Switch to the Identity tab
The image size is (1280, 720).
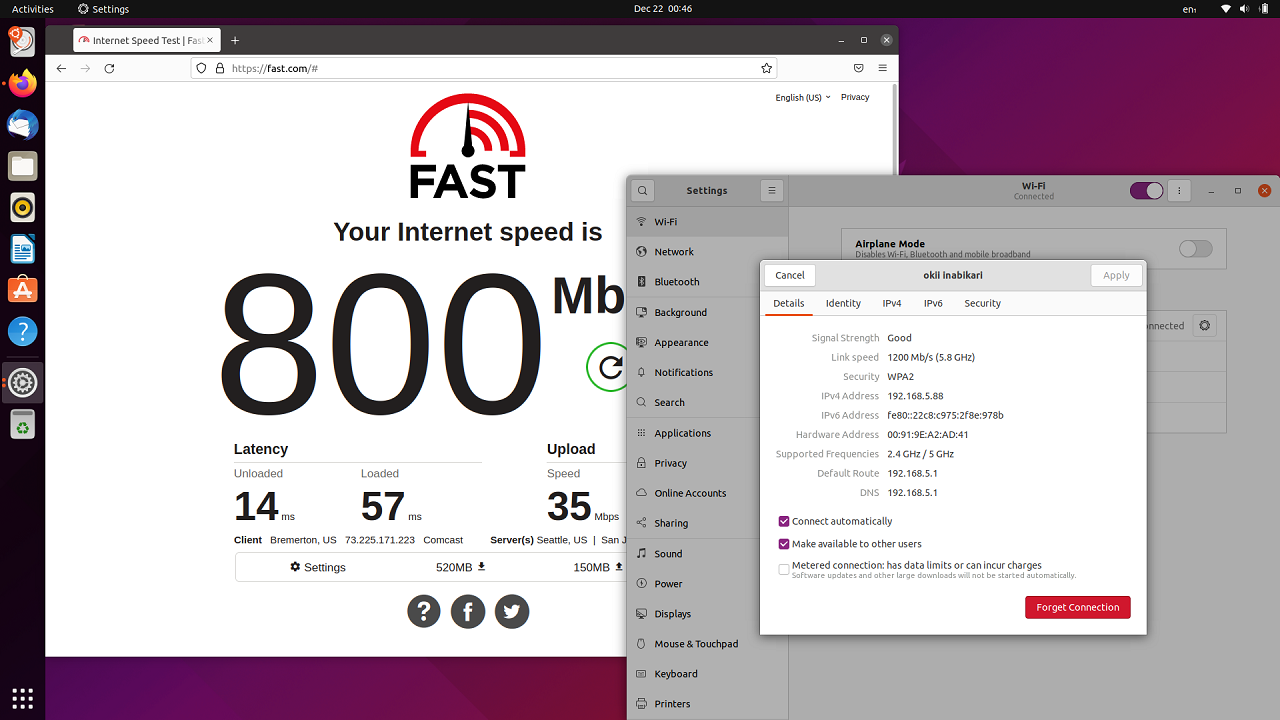843,303
